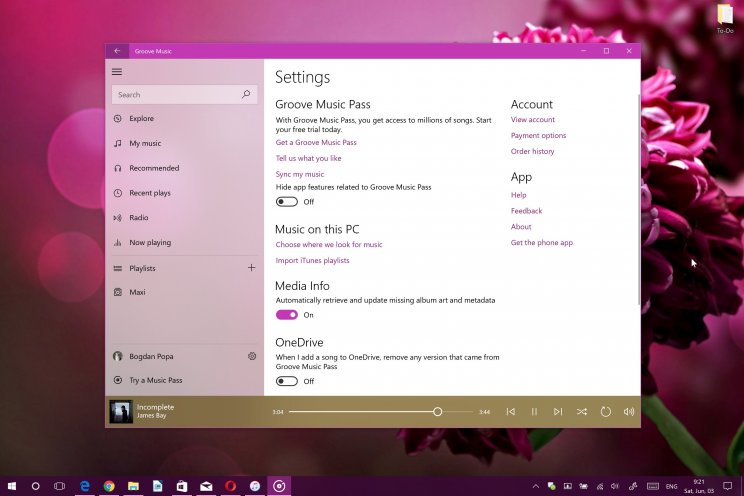This screenshot has width=744, height=496.
Task: Open the Playlists section
Action: 142,268
